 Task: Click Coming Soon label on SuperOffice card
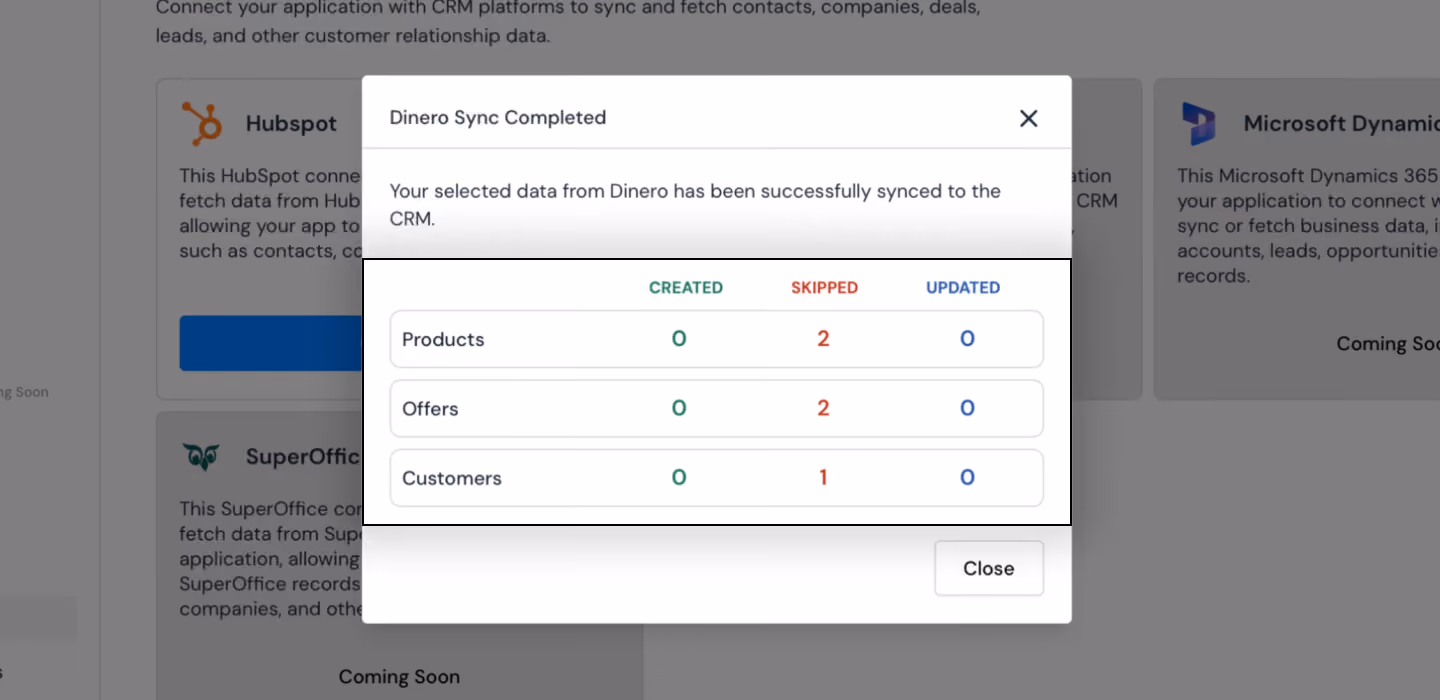tap(399, 677)
